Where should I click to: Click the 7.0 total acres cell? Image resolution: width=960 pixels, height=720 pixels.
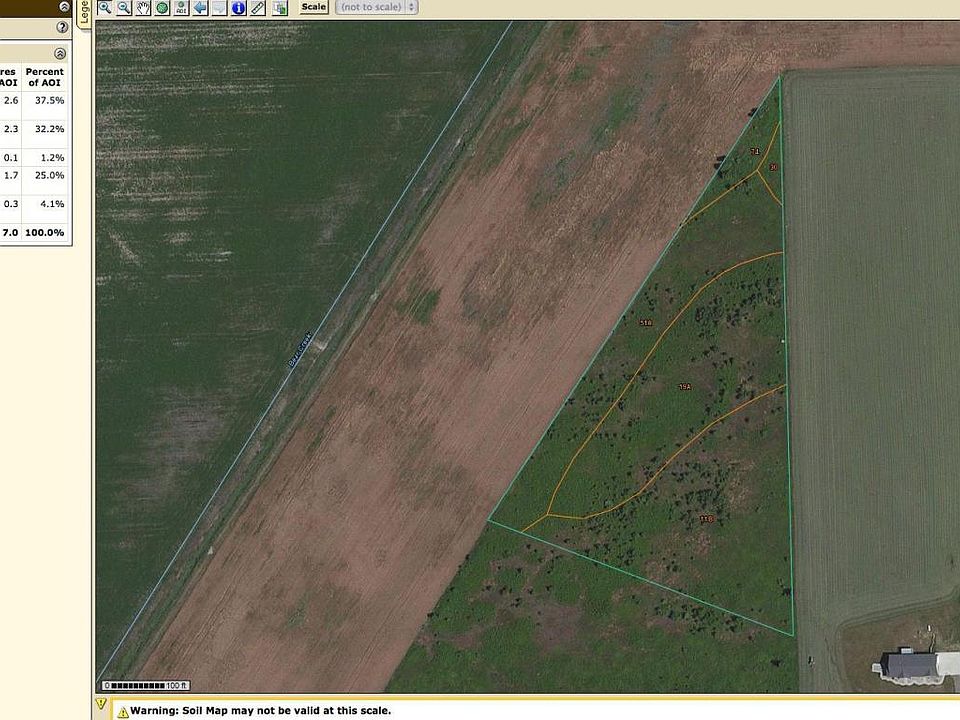pyautogui.click(x=10, y=233)
